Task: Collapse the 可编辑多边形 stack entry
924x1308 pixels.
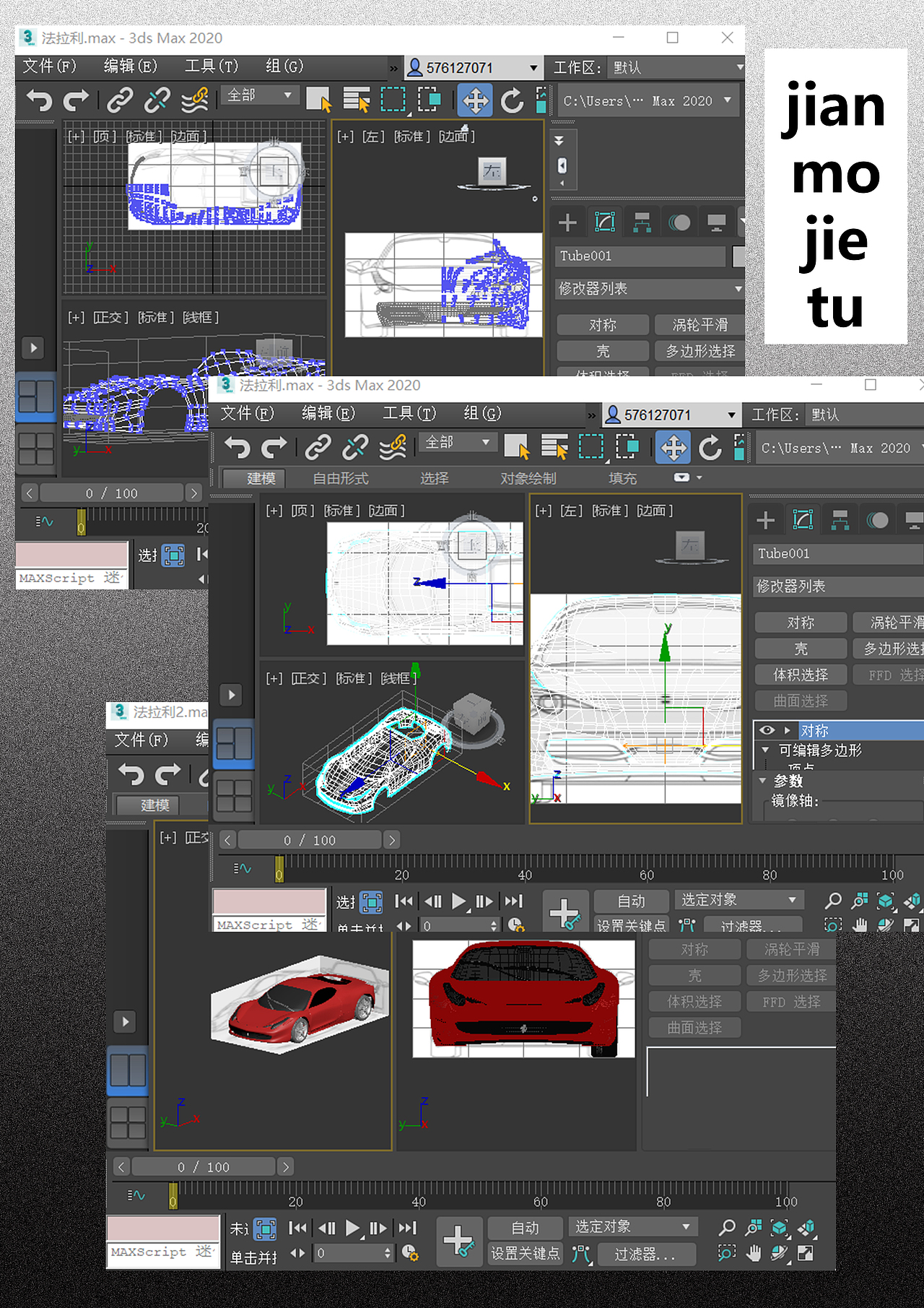Action: pyautogui.click(x=766, y=750)
